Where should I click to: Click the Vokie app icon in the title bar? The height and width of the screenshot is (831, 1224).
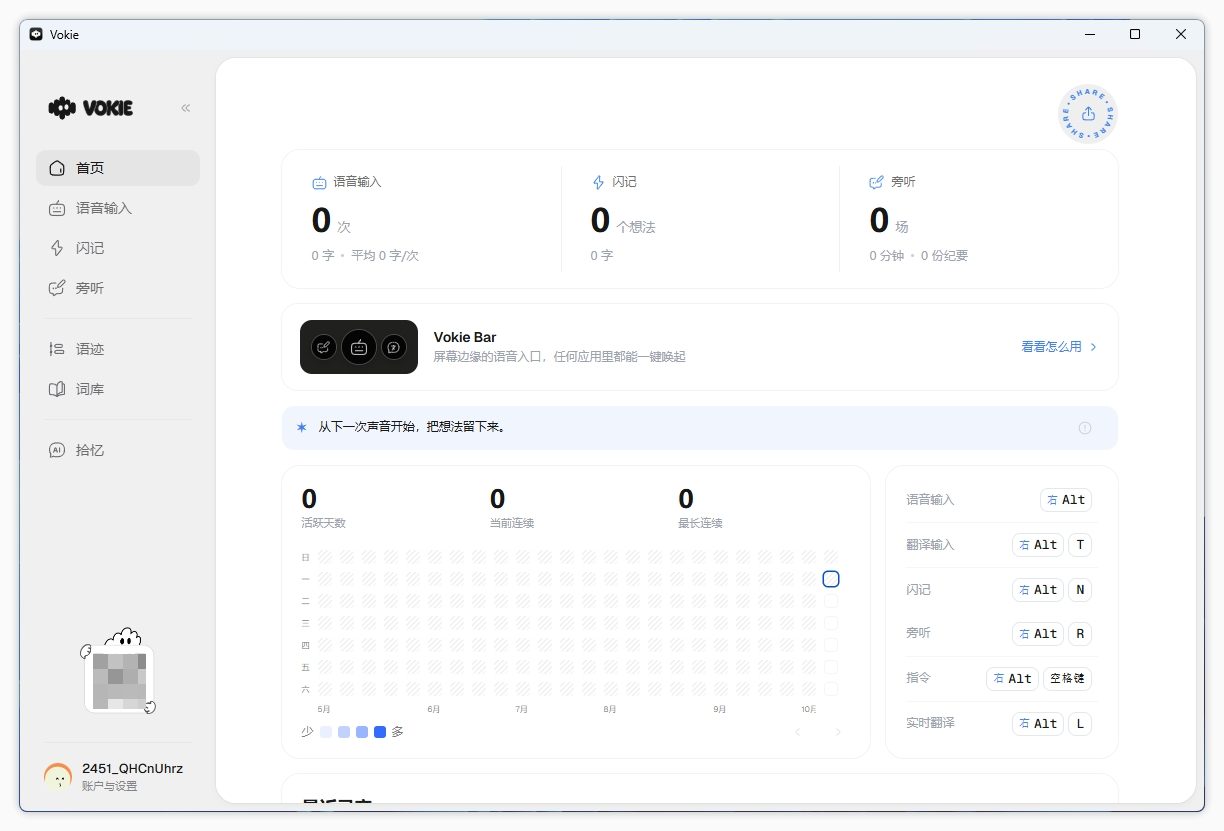click(36, 34)
